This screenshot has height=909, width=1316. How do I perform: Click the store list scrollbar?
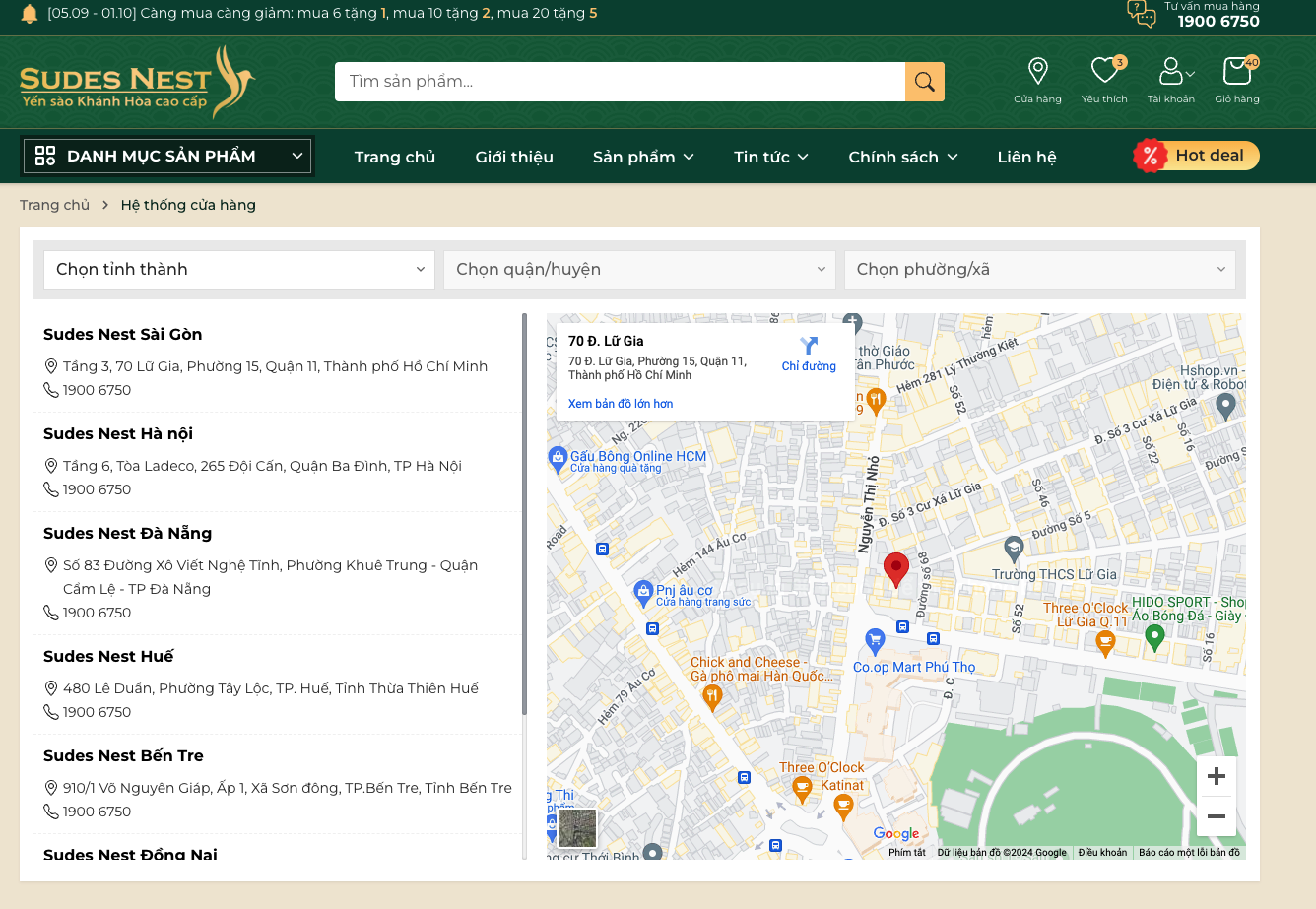[x=524, y=512]
